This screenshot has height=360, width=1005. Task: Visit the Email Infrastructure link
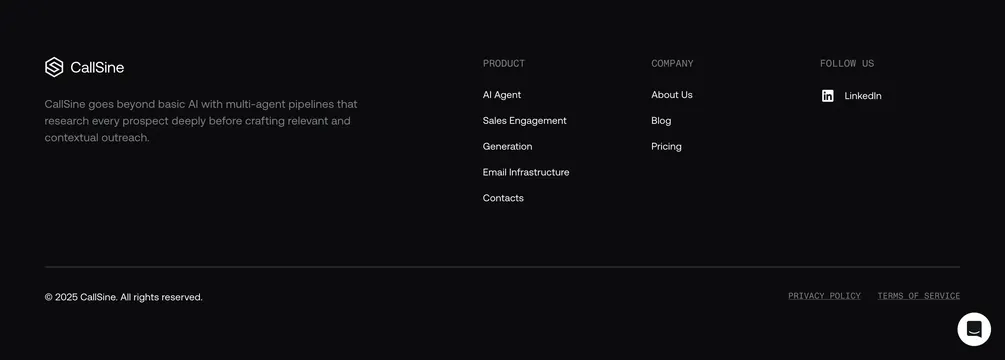tap(526, 172)
